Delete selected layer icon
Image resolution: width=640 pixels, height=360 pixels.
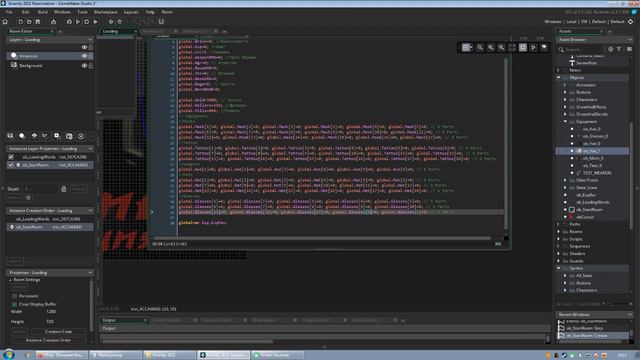point(81,136)
